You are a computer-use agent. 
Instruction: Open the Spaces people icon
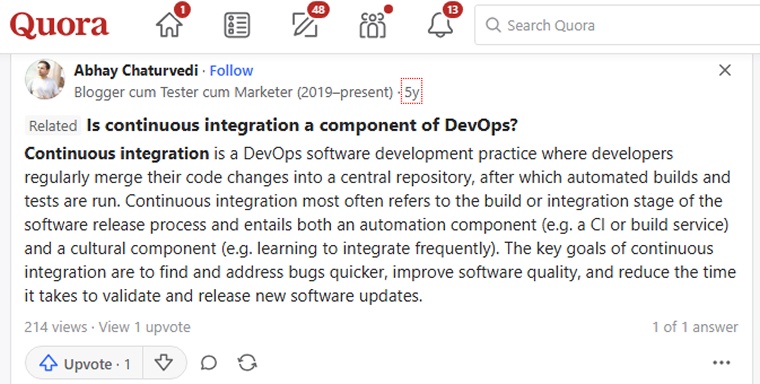(372, 25)
